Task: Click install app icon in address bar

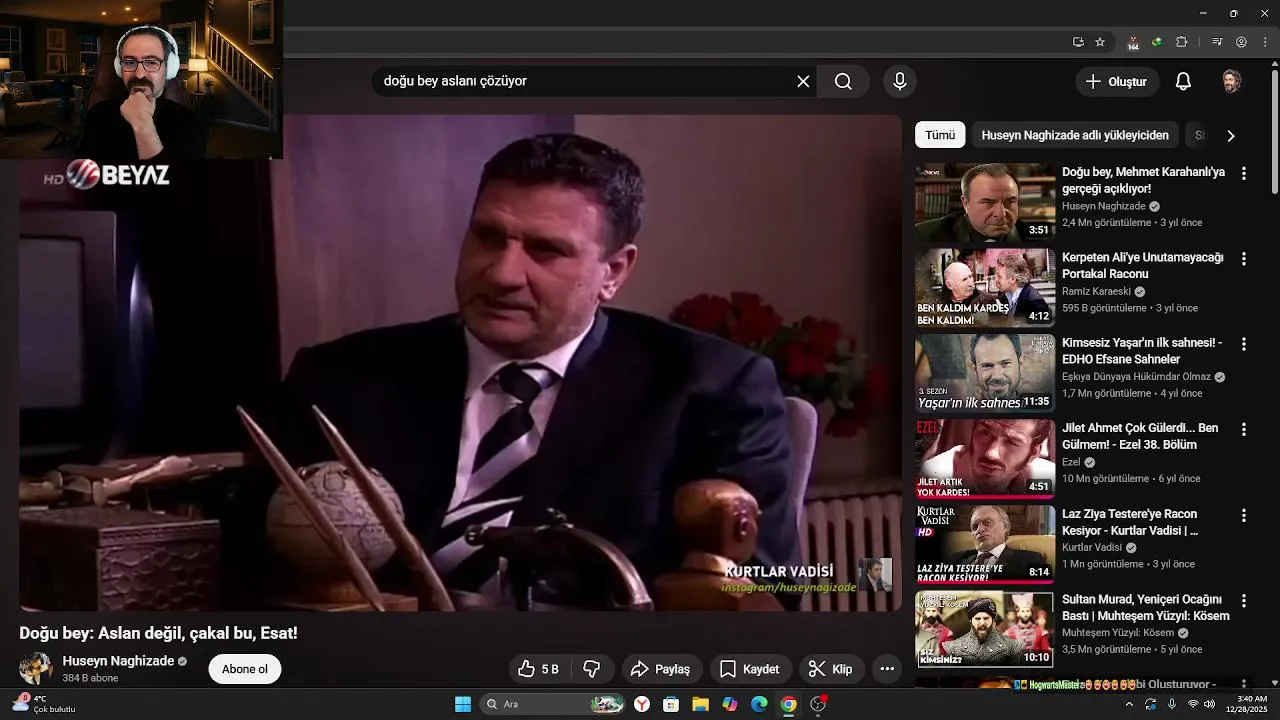Action: (x=1078, y=42)
